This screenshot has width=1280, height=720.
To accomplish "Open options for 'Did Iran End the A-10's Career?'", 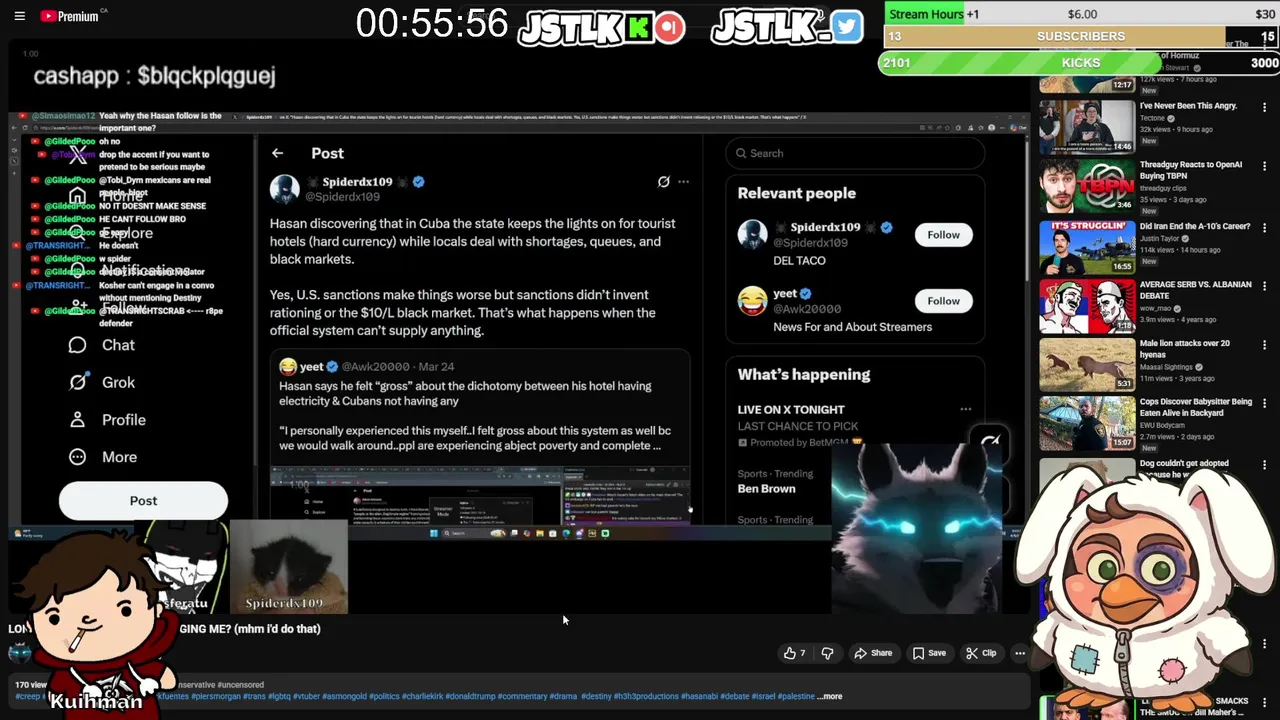I will pyautogui.click(x=1264, y=228).
